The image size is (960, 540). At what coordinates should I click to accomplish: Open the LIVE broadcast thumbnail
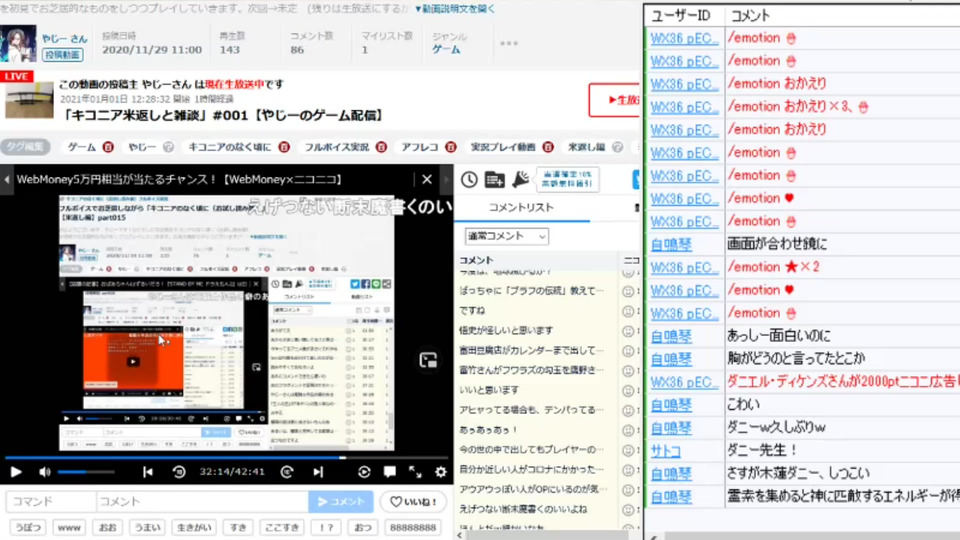[29, 100]
